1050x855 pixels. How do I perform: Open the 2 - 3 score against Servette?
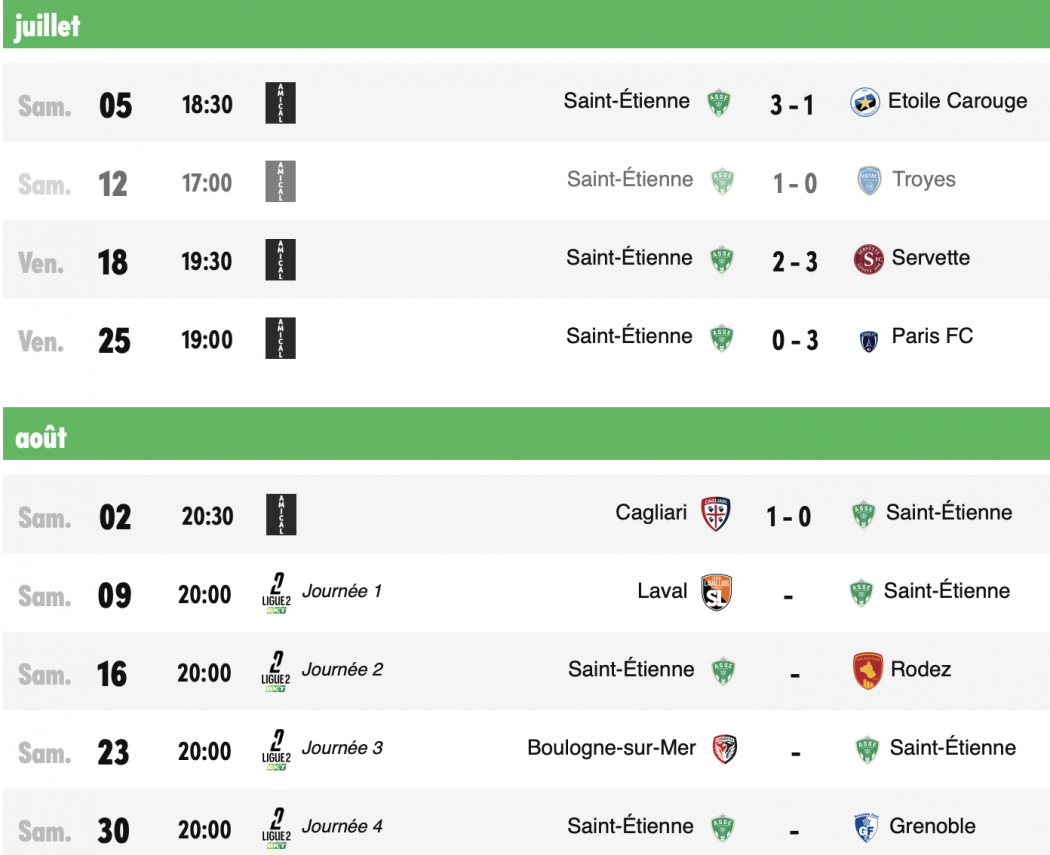[x=795, y=262]
